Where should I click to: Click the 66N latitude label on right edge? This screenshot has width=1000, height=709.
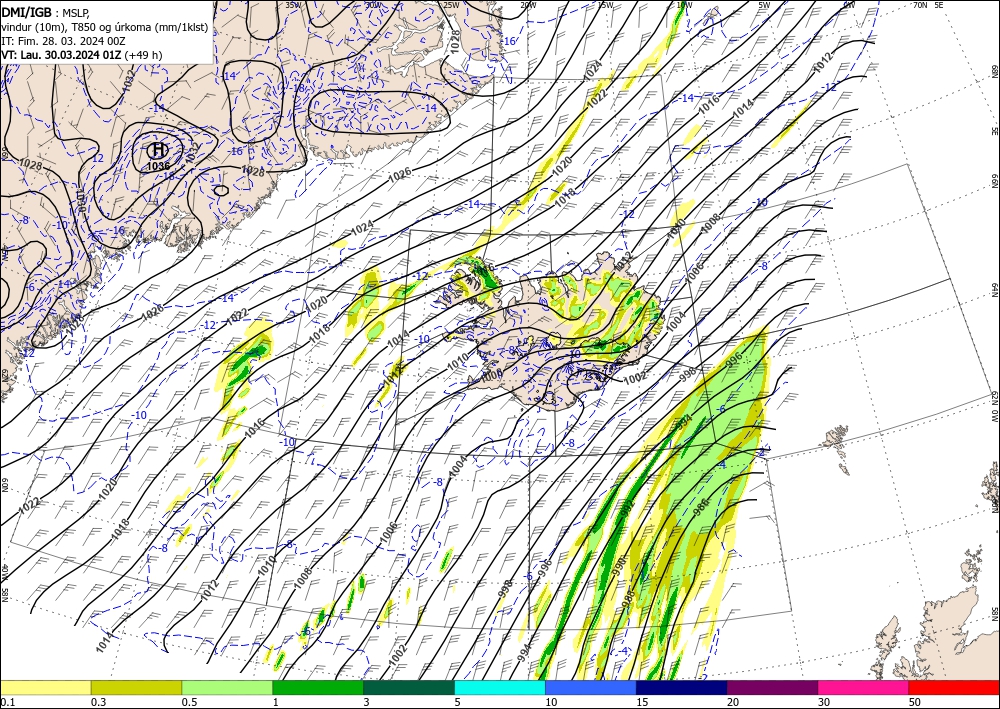(994, 181)
